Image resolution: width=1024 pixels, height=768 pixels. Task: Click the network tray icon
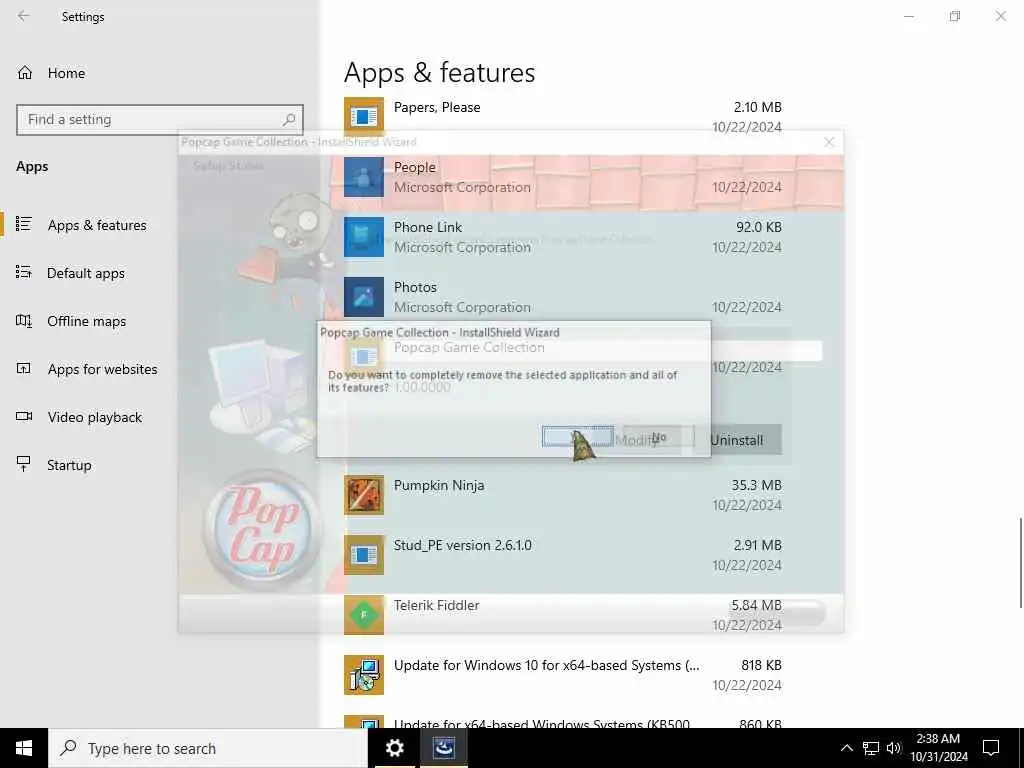click(871, 748)
